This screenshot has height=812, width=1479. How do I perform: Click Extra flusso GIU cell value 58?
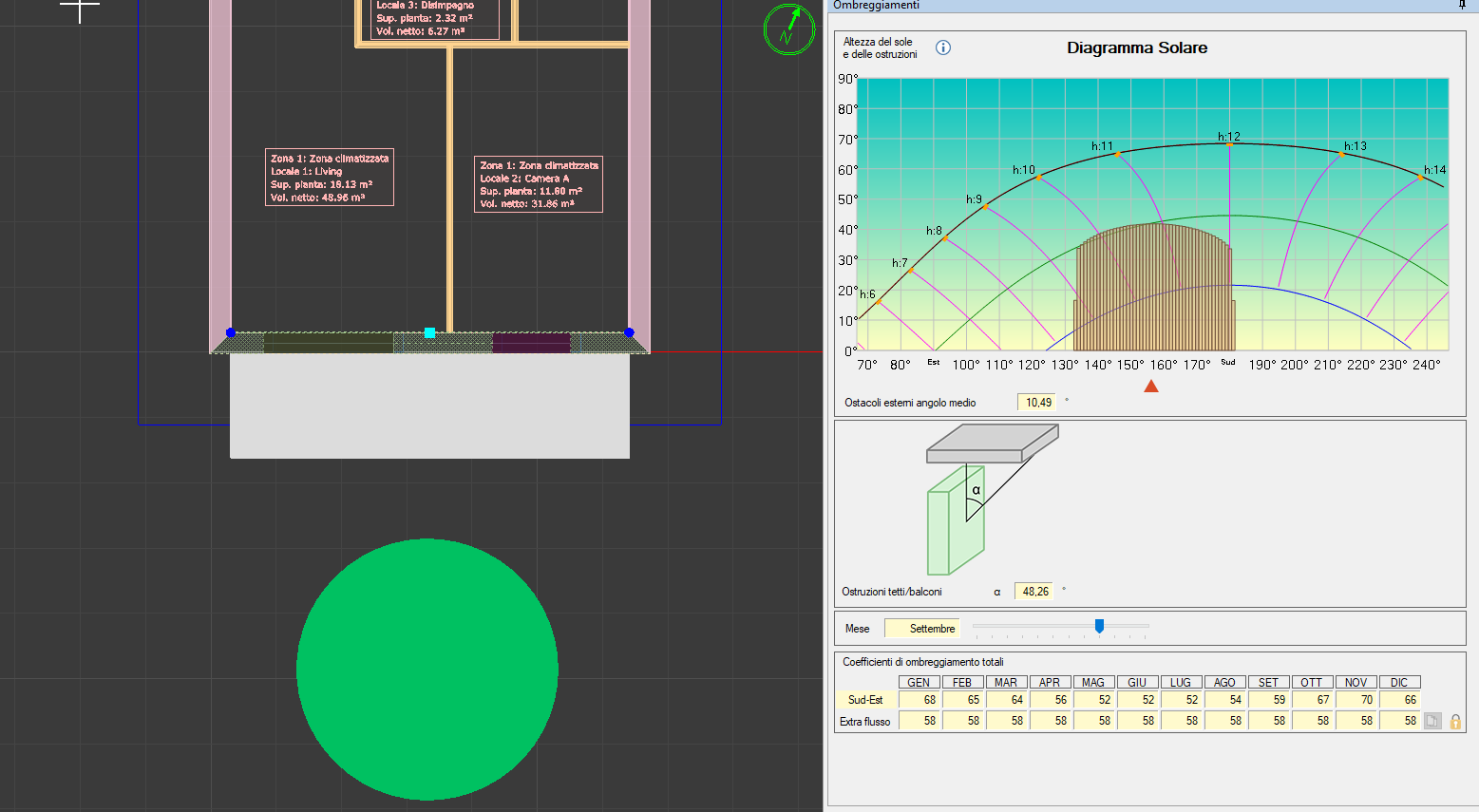[x=1138, y=721]
